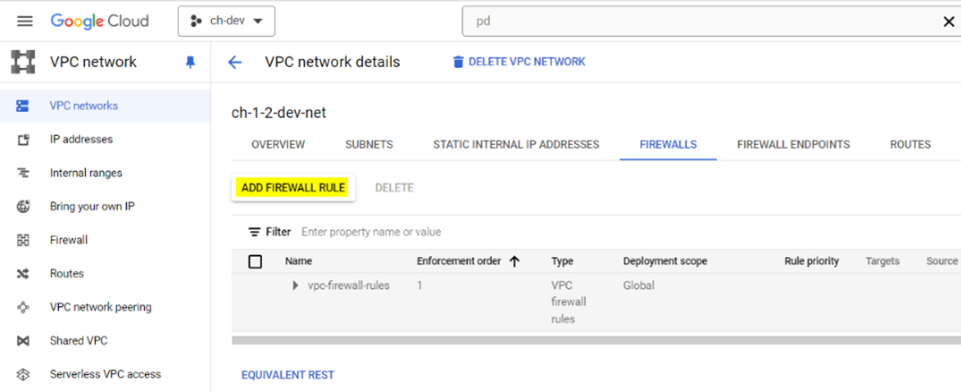This screenshot has width=961, height=392.
Task: Open the ch-dev project selector dropdown
Action: 226,21
